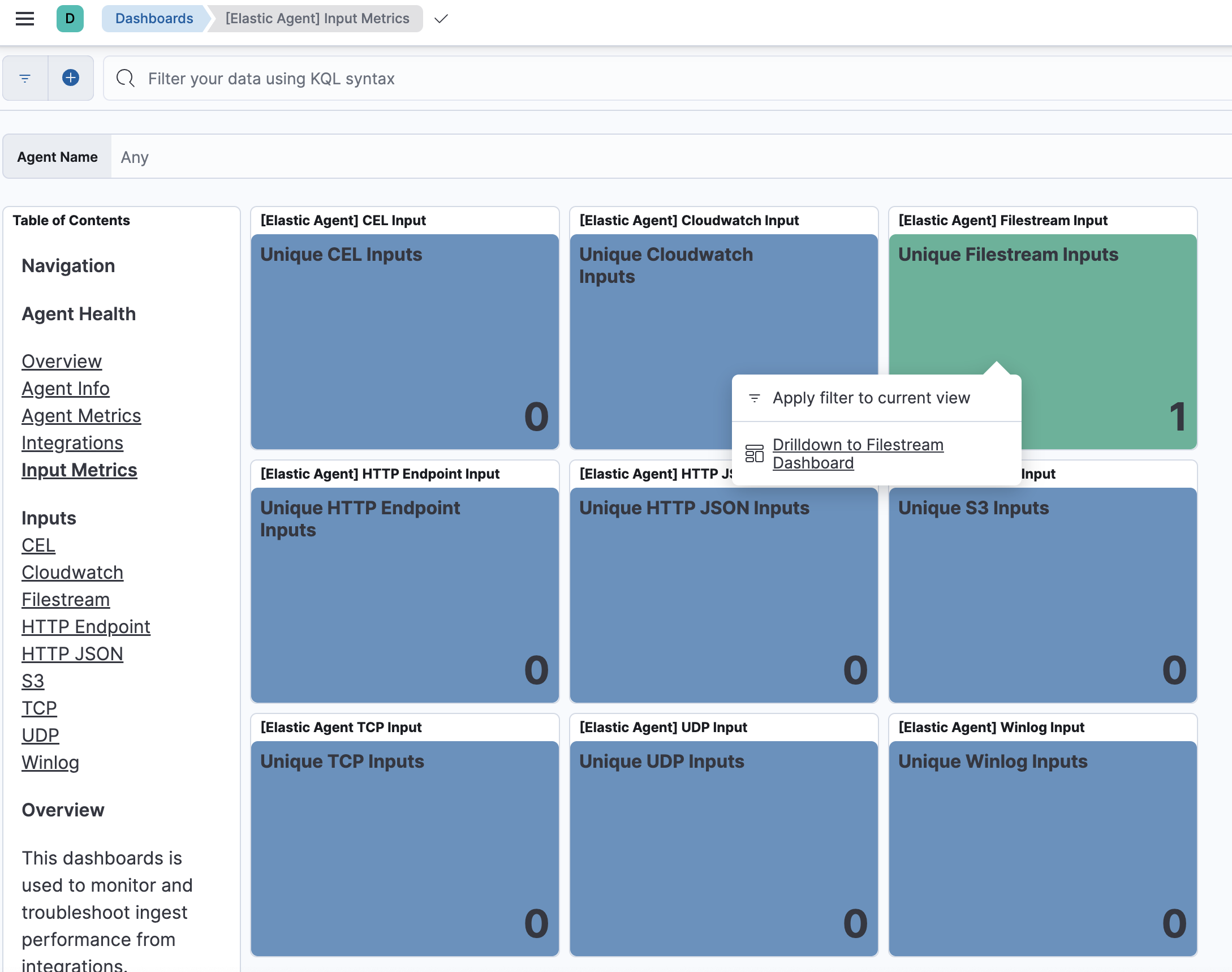Go to the Dashboards breadcrumb
Image resolution: width=1232 pixels, height=972 pixels.
(154, 19)
